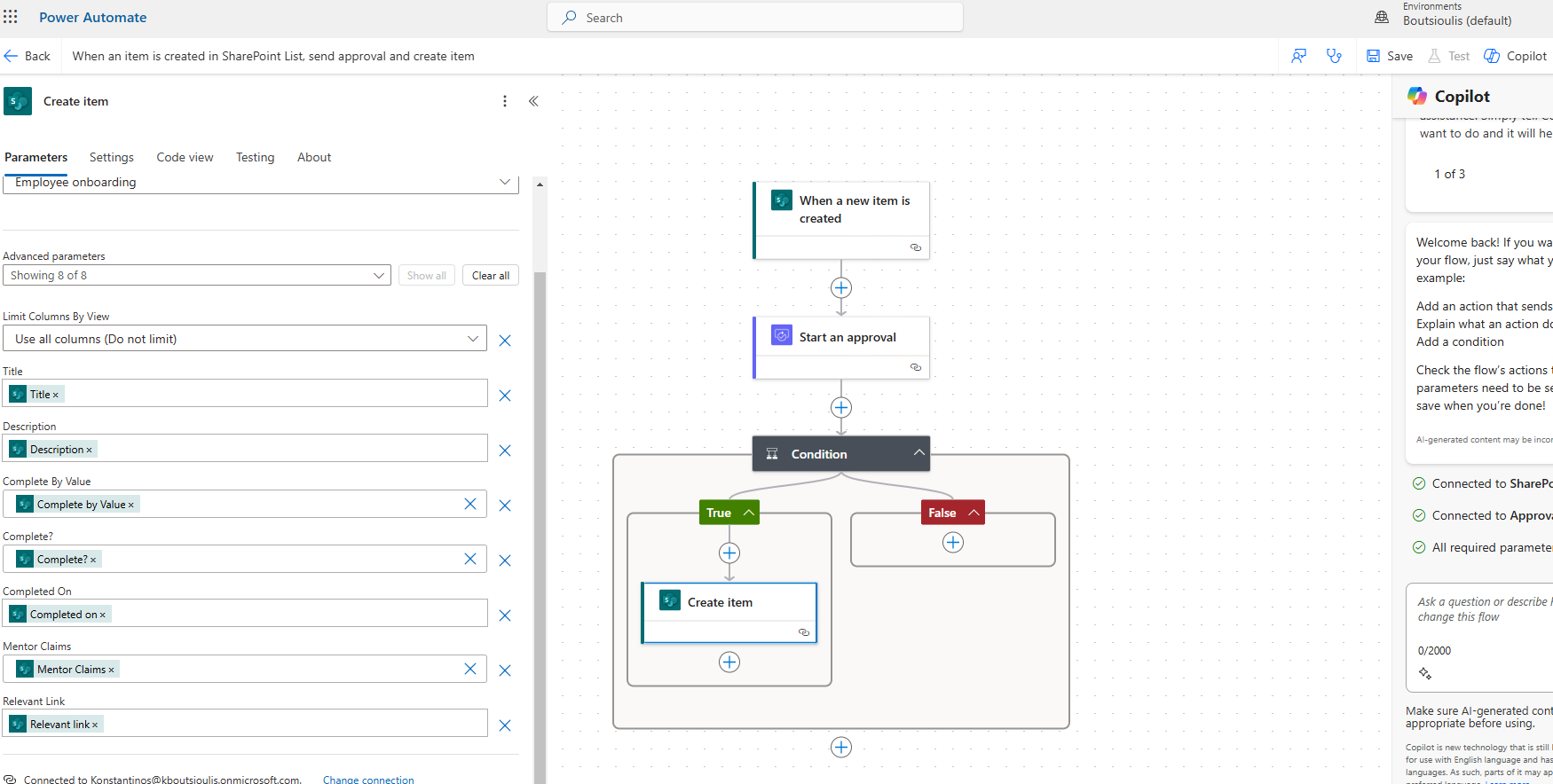
Task: Click connection link icon on Create item card
Action: (804, 632)
